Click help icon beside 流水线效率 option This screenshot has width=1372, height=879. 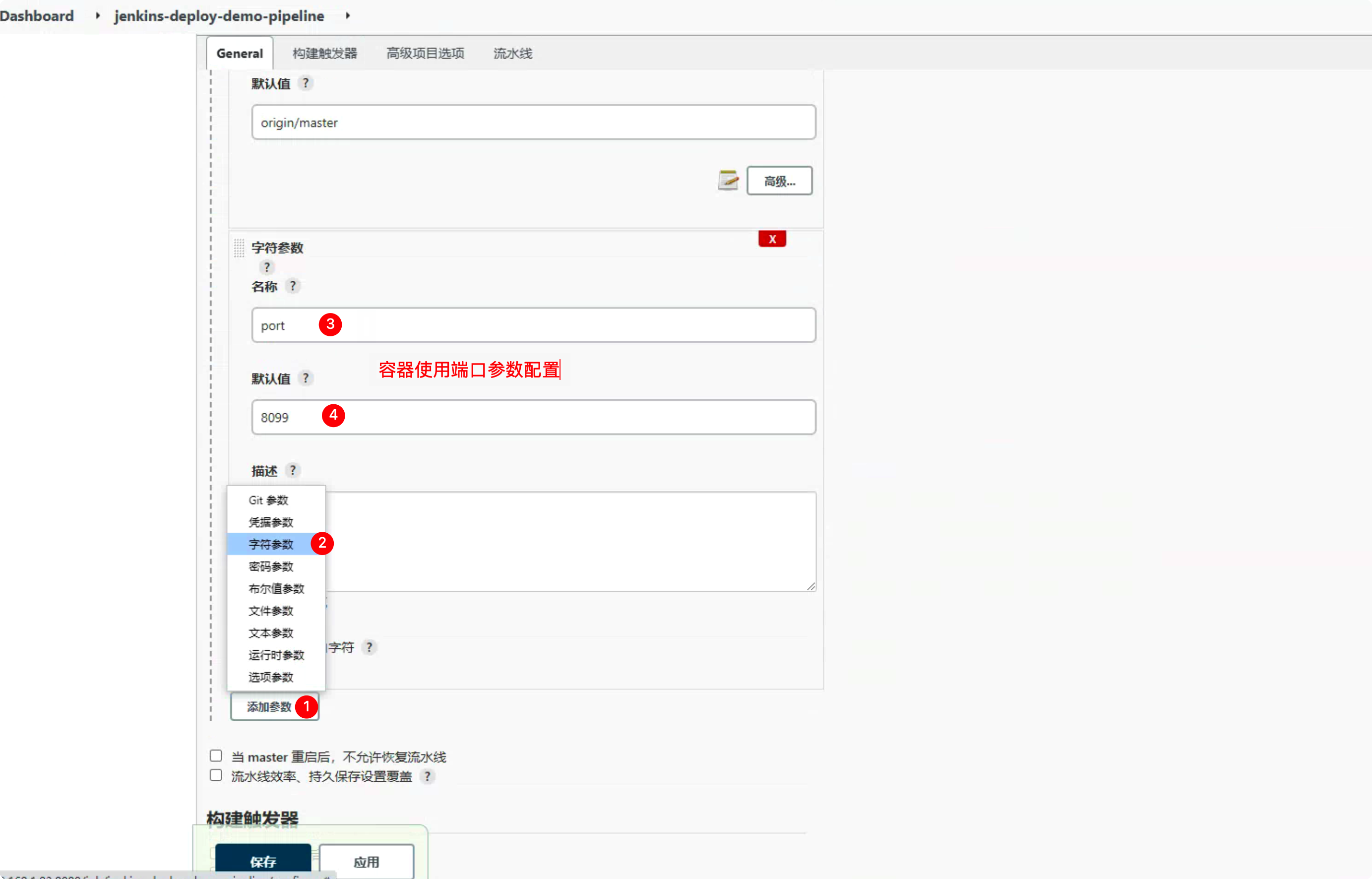point(427,776)
